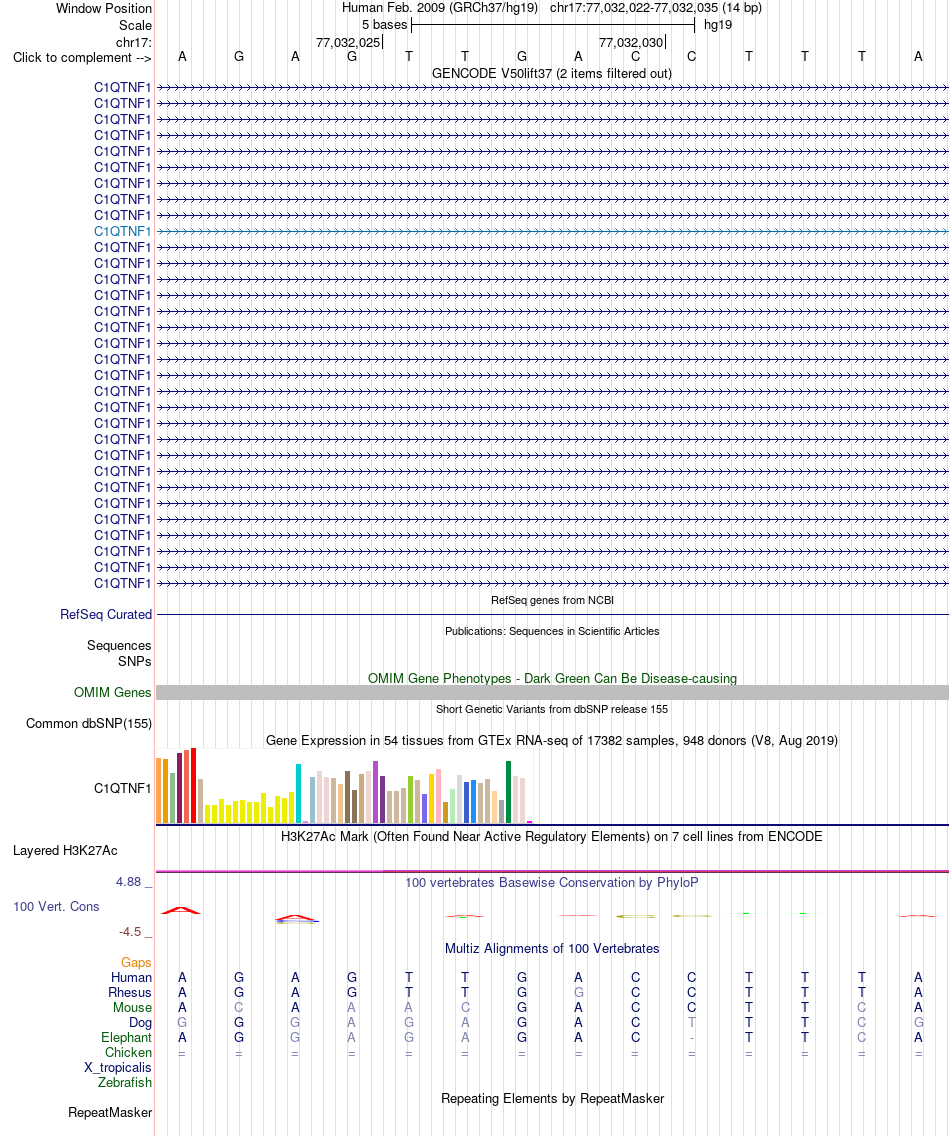Click the dark green bar in the GTEx chart
950x1136 pixels.
(509, 792)
